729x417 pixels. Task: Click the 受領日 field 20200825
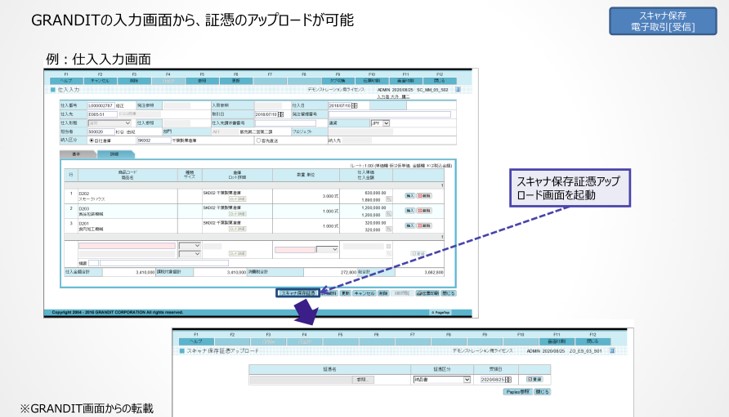(492, 380)
